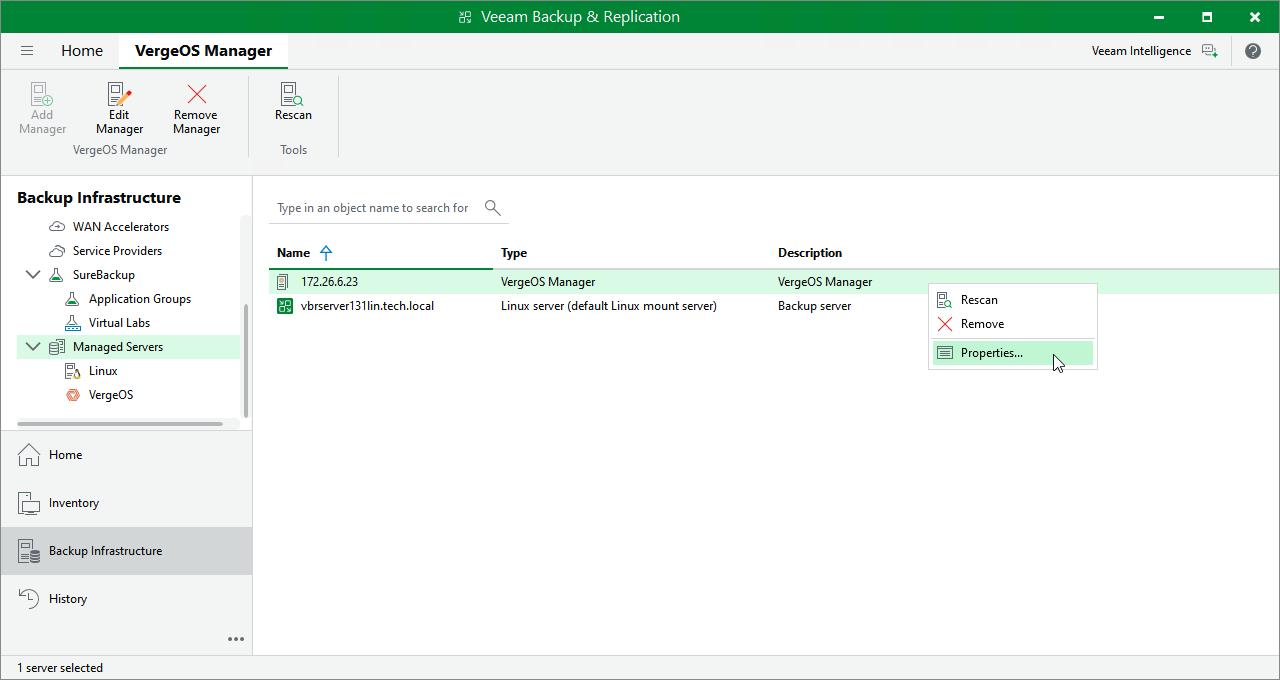
Task: Click the 172.26.6.23 server icon
Action: click(283, 282)
